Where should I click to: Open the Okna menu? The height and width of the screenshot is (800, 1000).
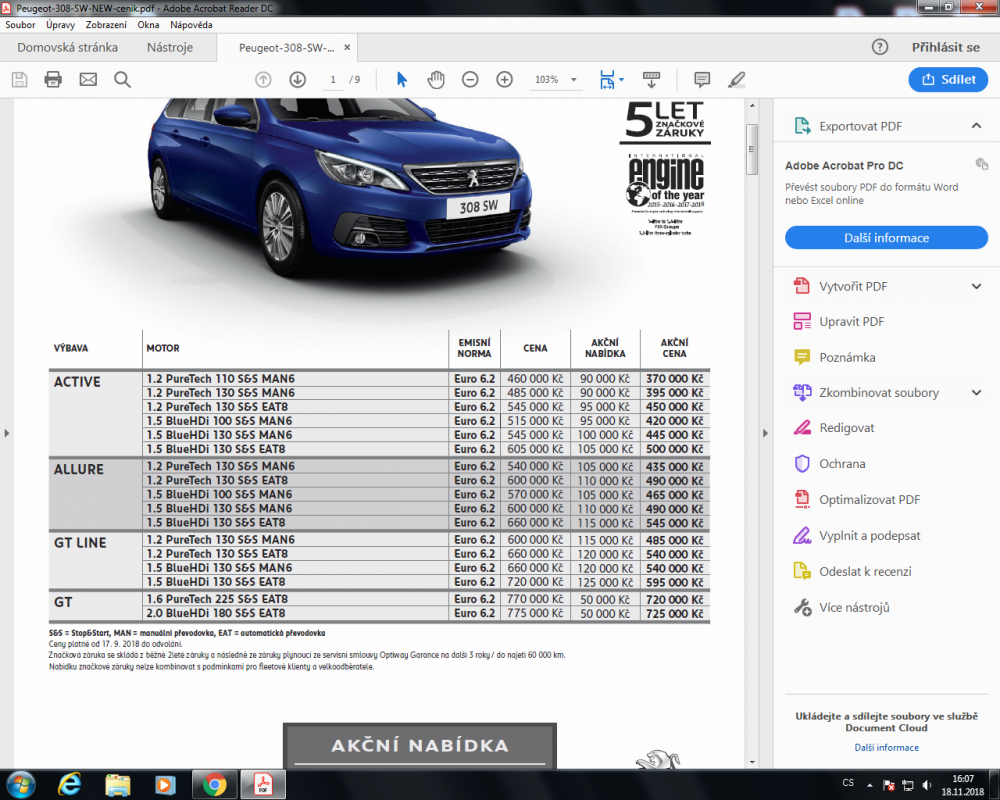point(148,25)
